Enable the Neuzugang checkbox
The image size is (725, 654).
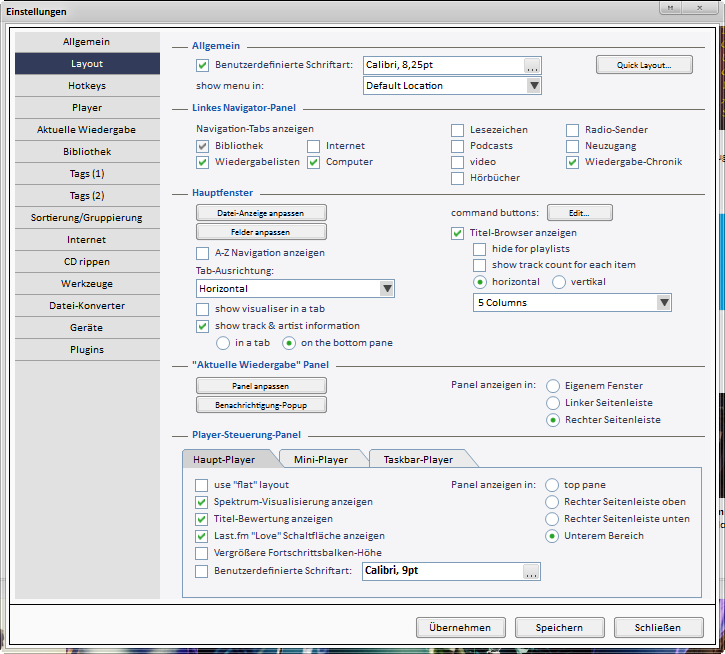tap(572, 146)
